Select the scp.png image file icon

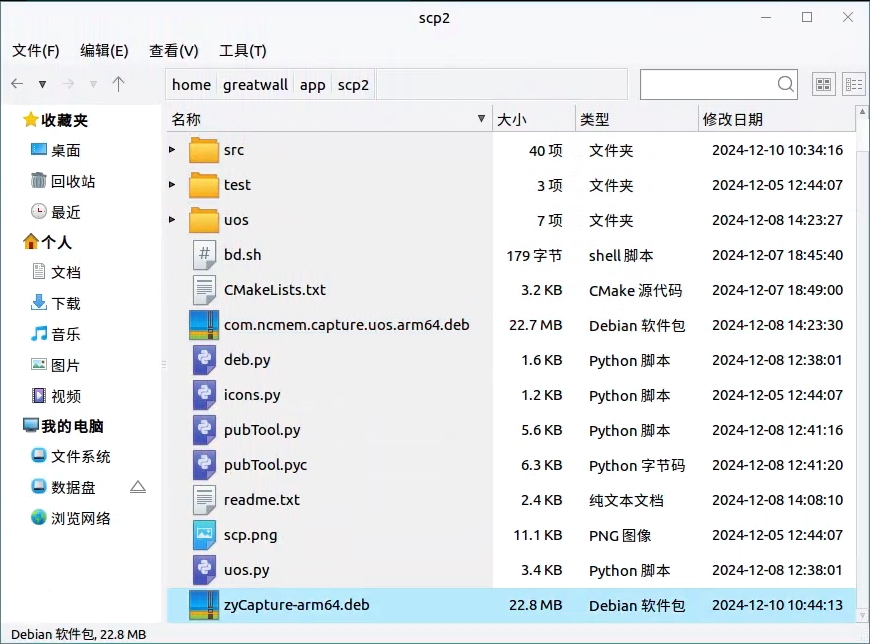[204, 535]
